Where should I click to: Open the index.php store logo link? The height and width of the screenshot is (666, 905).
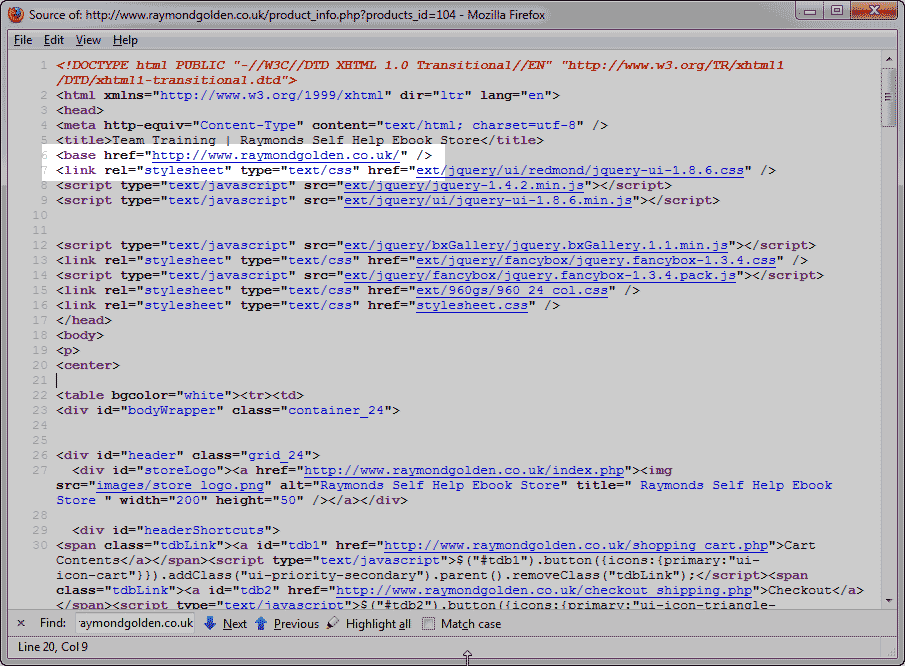pyautogui.click(x=463, y=470)
